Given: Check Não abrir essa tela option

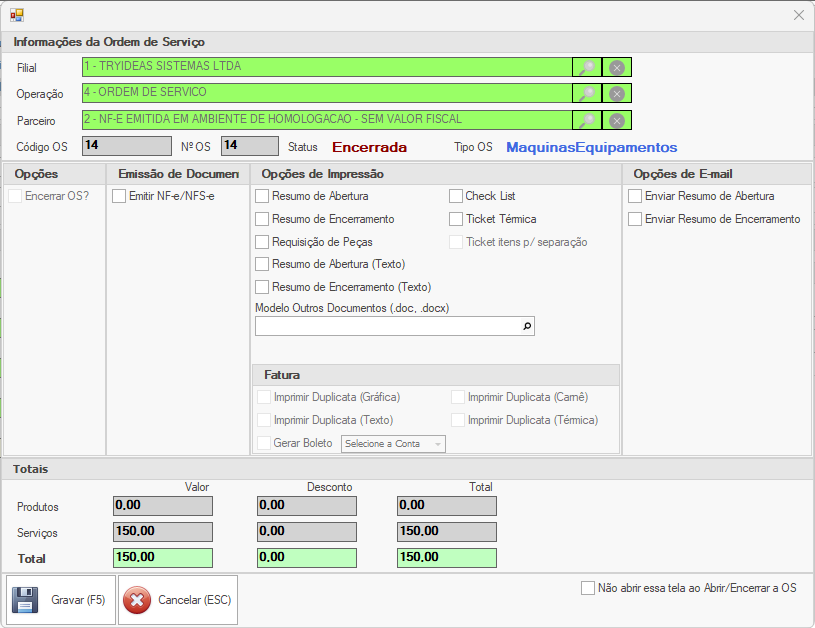Looking at the screenshot, I should pyautogui.click(x=588, y=588).
